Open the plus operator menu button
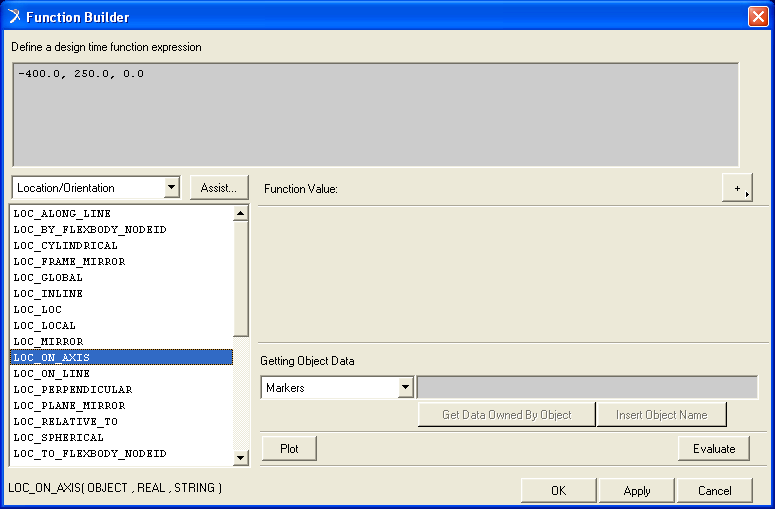The image size is (775, 509). [x=737, y=188]
